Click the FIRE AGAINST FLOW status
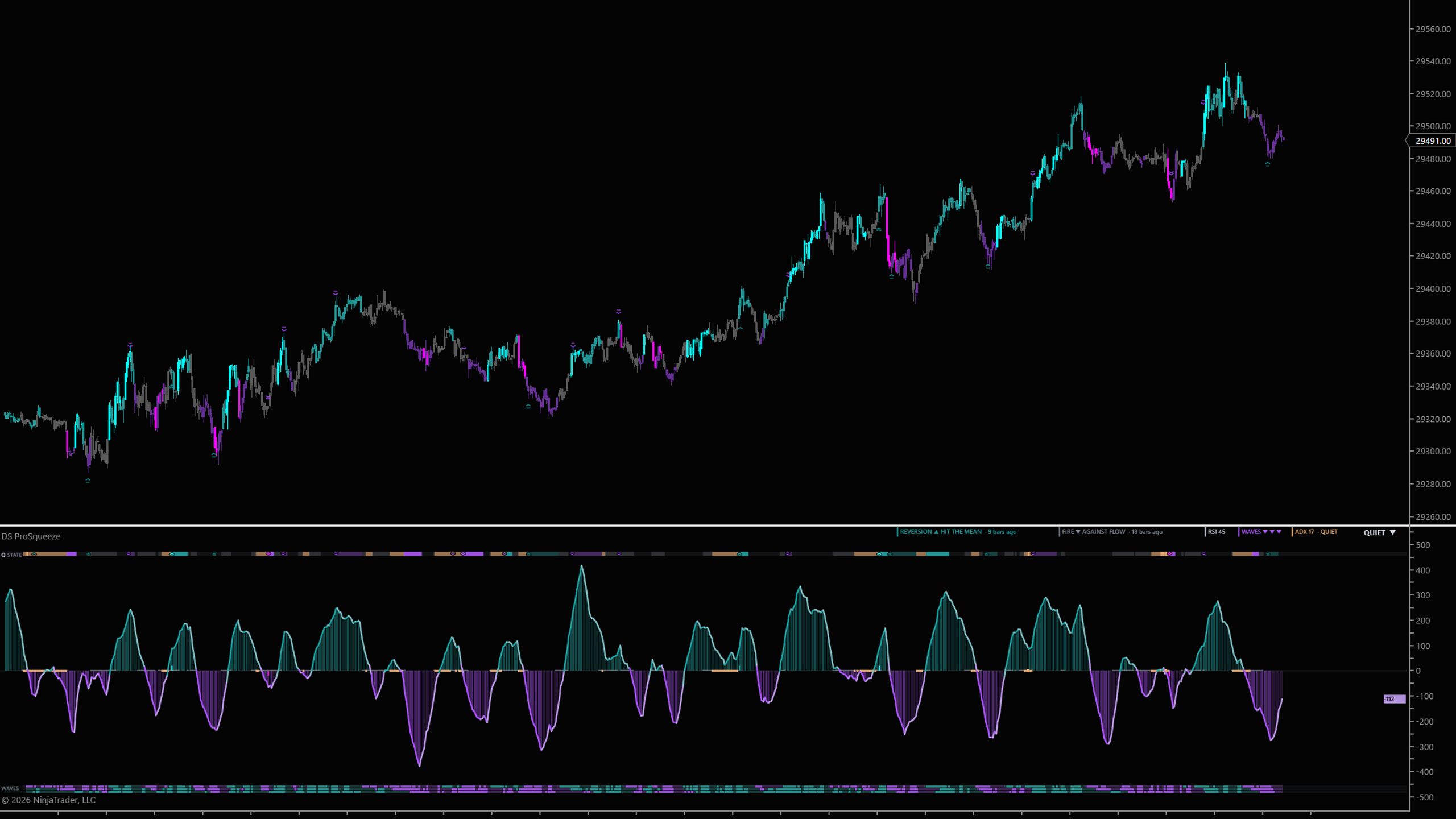The width and height of the screenshot is (1456, 819). coord(1112,532)
